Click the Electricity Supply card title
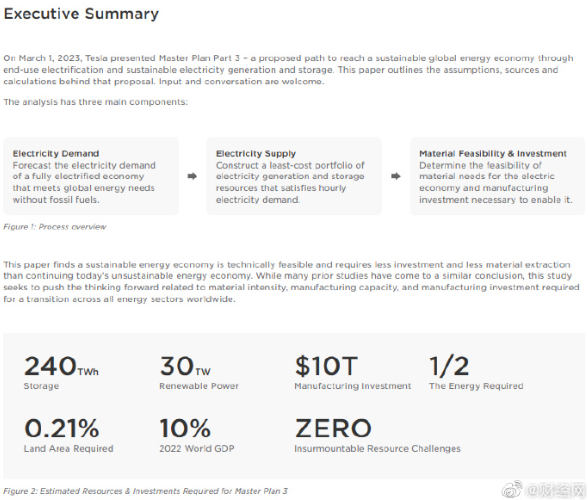The image size is (588, 500). [256, 153]
